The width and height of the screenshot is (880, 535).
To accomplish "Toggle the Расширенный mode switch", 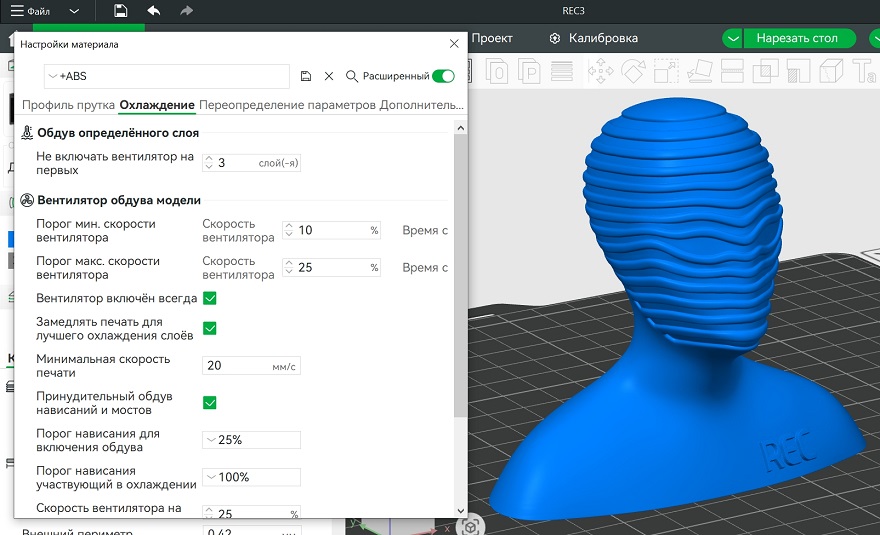I will pyautogui.click(x=443, y=76).
